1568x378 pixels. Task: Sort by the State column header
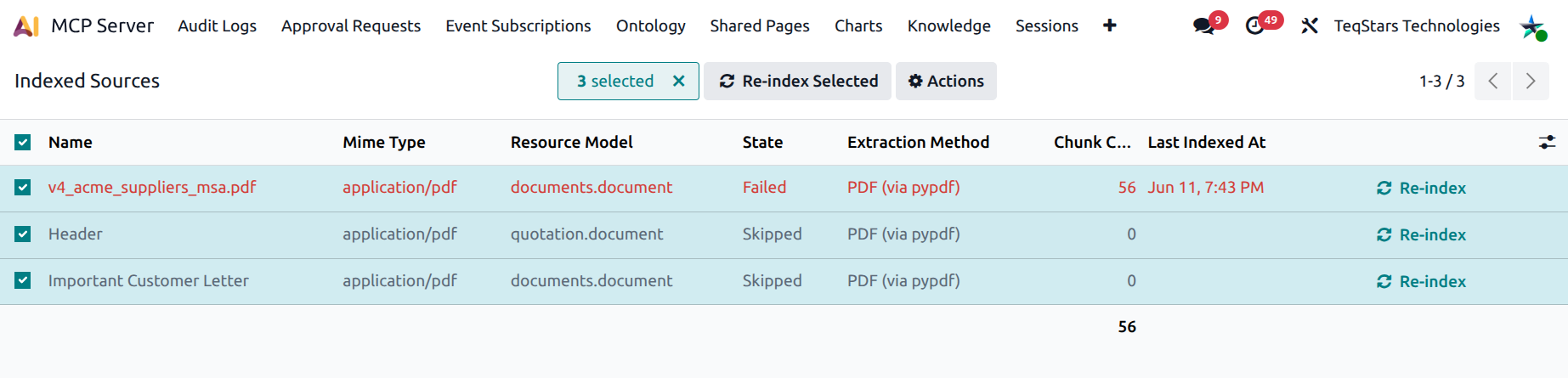click(x=762, y=143)
